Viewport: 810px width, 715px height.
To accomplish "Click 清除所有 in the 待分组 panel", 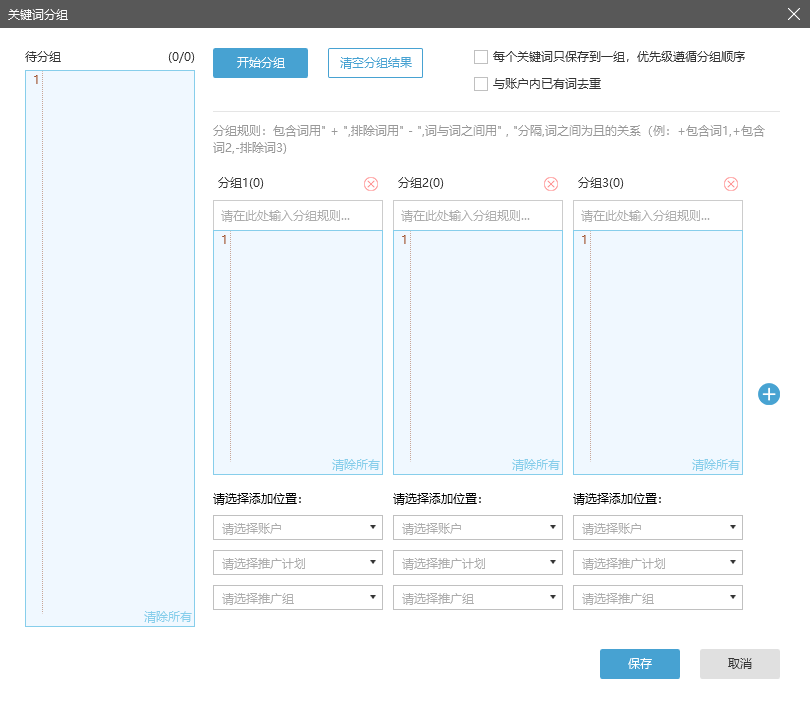I will (x=168, y=617).
